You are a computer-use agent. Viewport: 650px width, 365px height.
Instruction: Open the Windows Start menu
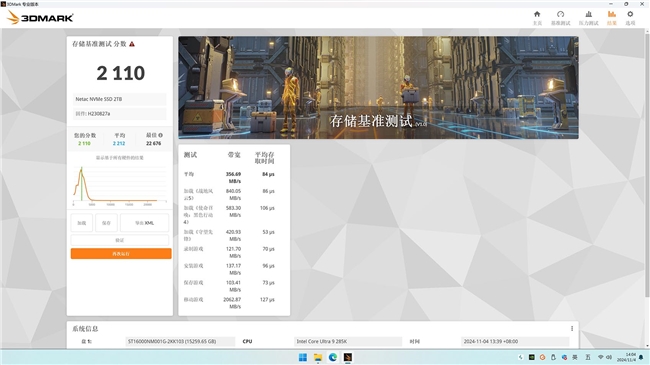[303, 357]
